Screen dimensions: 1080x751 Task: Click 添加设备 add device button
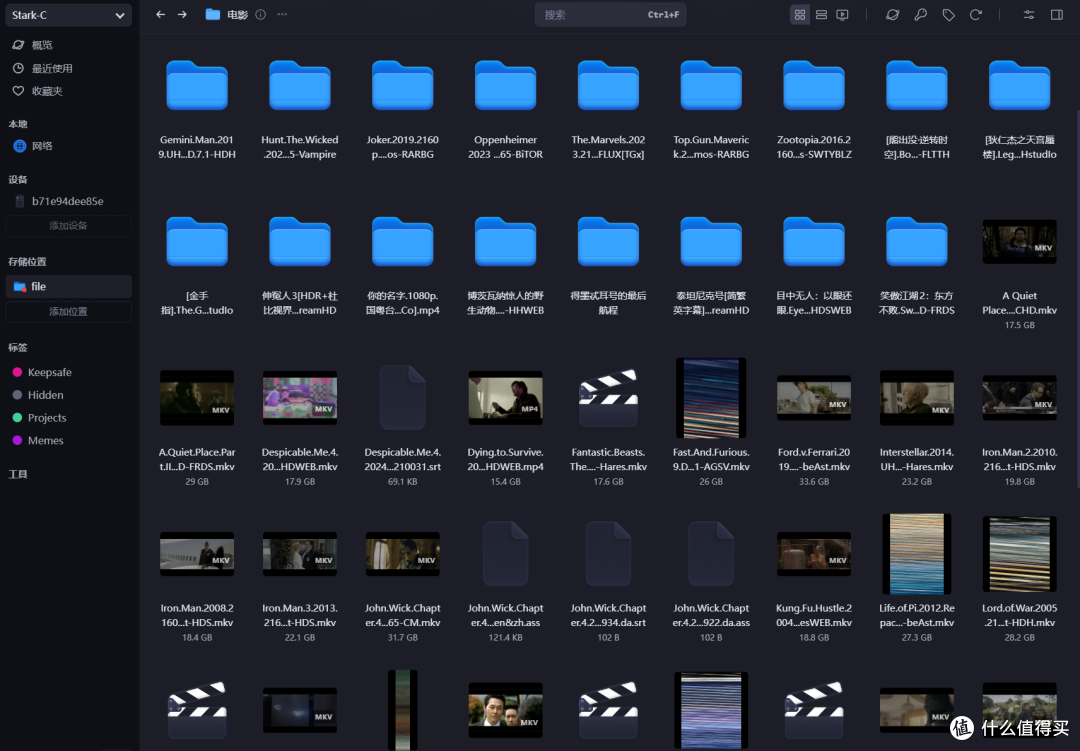click(68, 226)
